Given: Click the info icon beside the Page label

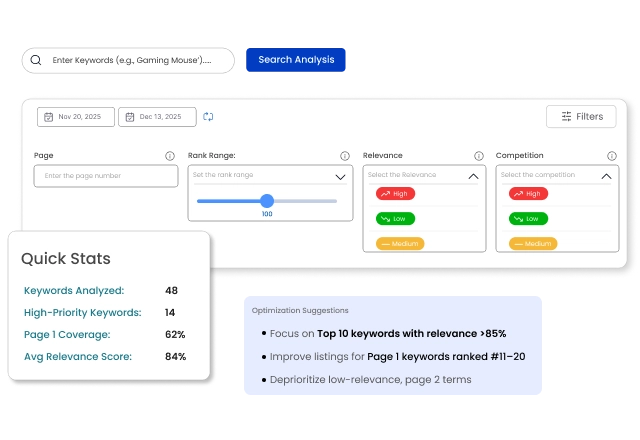Looking at the screenshot, I should point(170,156).
